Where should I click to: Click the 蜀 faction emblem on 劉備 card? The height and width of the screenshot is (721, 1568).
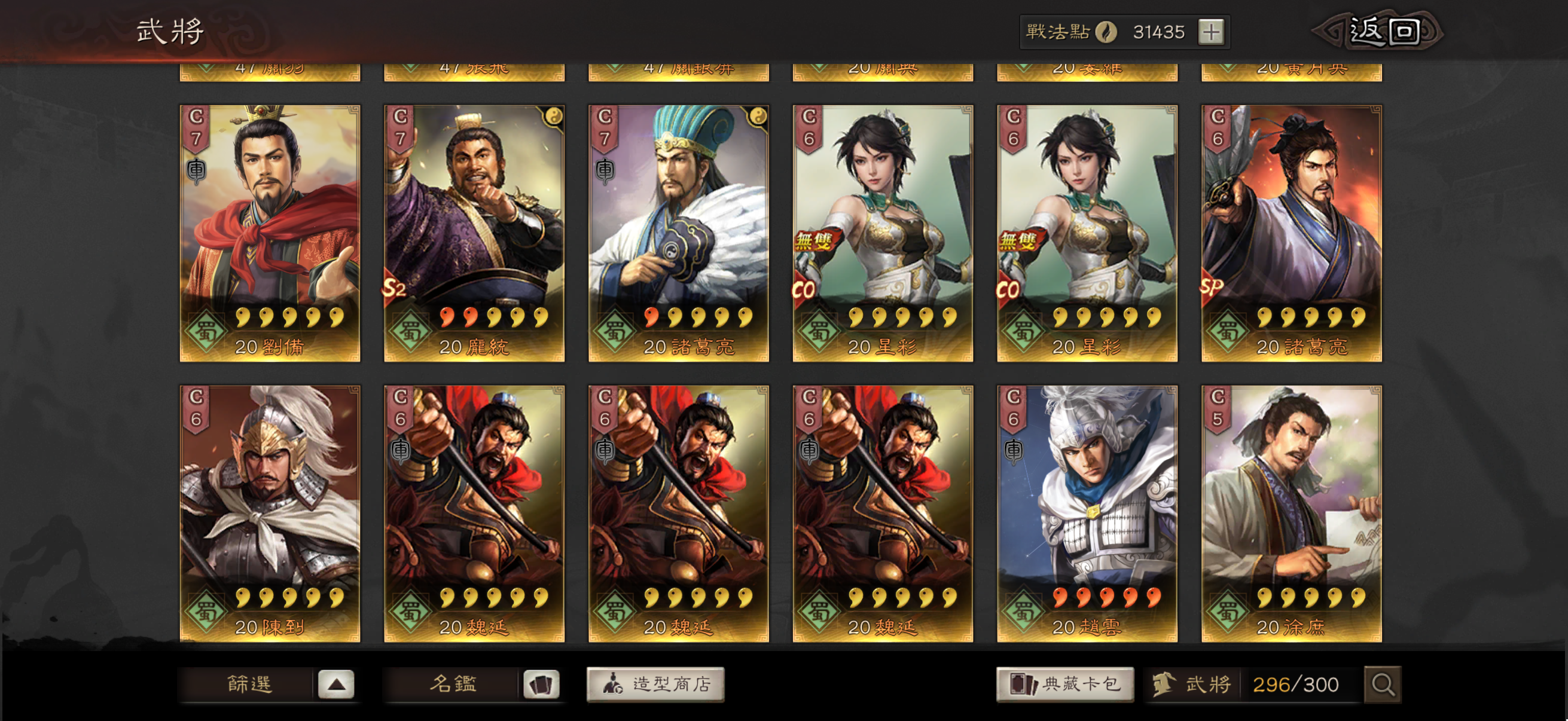pyautogui.click(x=206, y=332)
